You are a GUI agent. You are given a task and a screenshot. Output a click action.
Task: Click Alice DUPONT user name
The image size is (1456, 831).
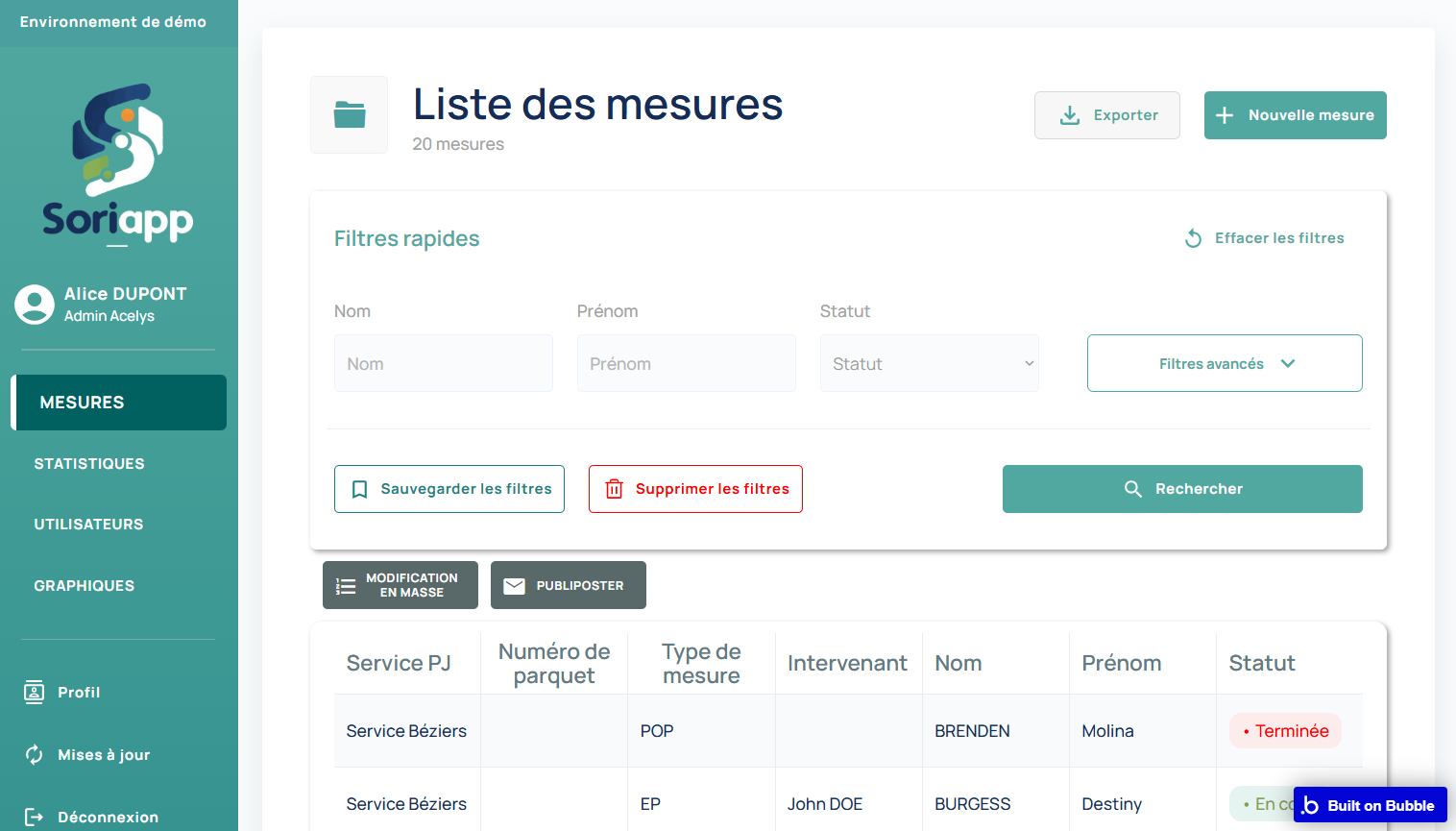125,294
